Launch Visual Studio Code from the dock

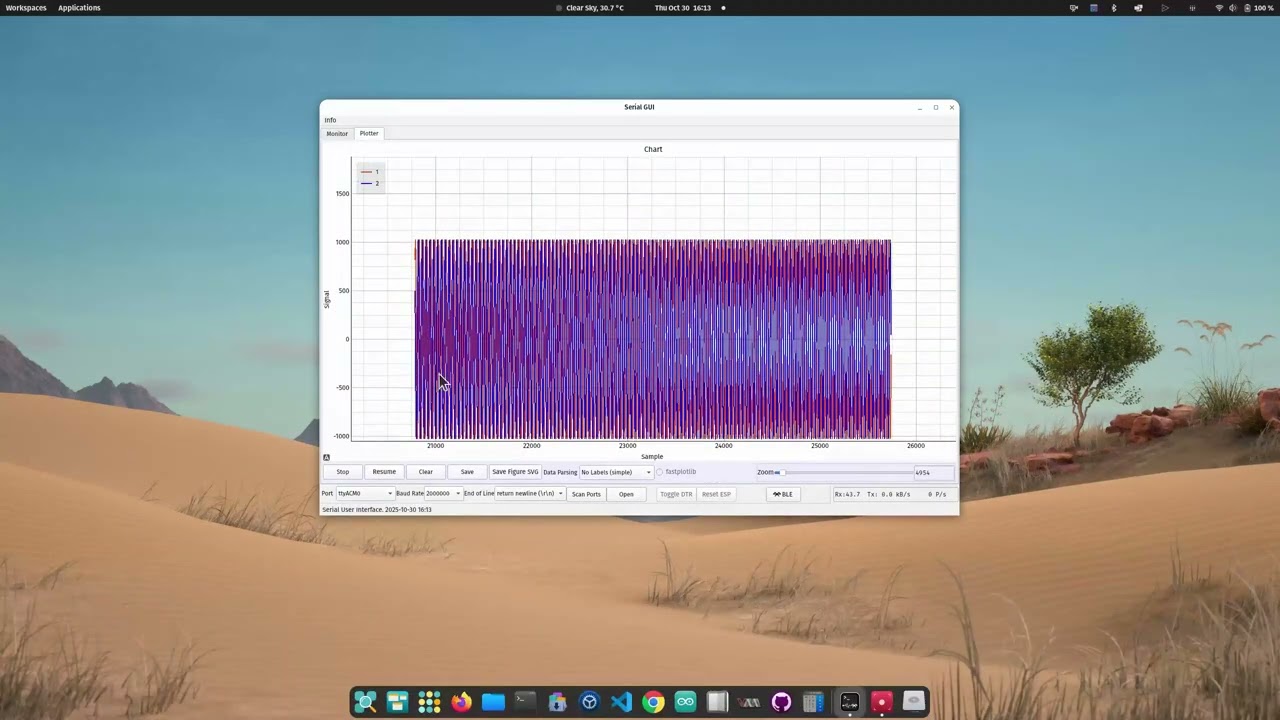click(621, 702)
